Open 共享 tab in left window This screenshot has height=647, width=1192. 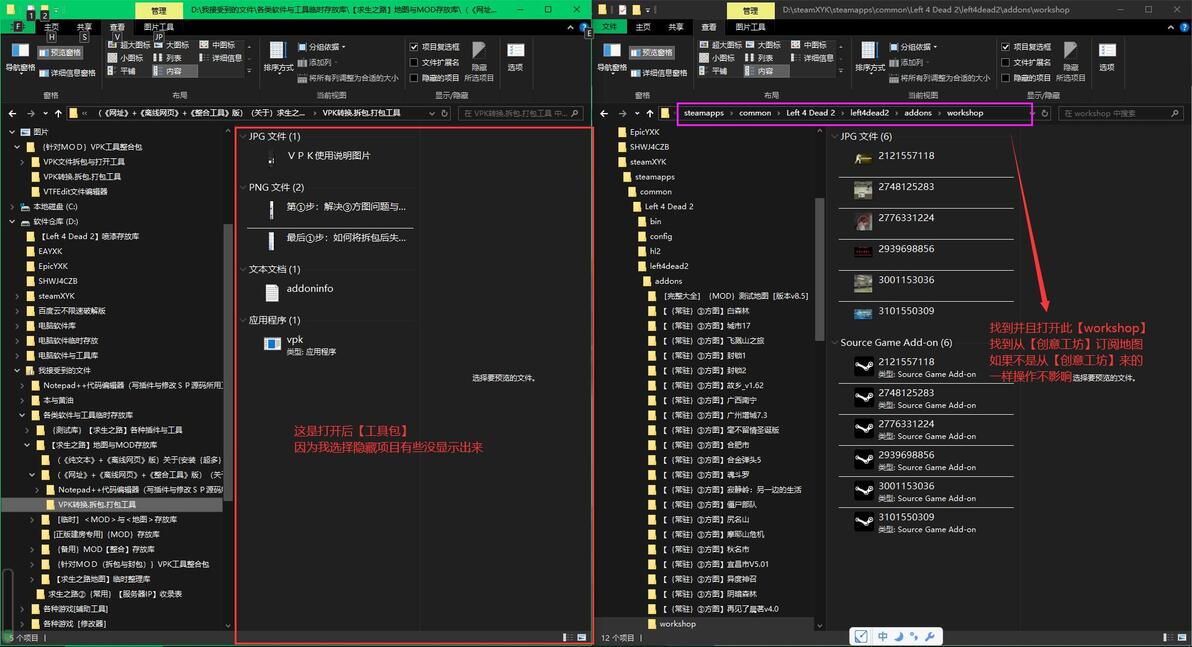pos(84,27)
